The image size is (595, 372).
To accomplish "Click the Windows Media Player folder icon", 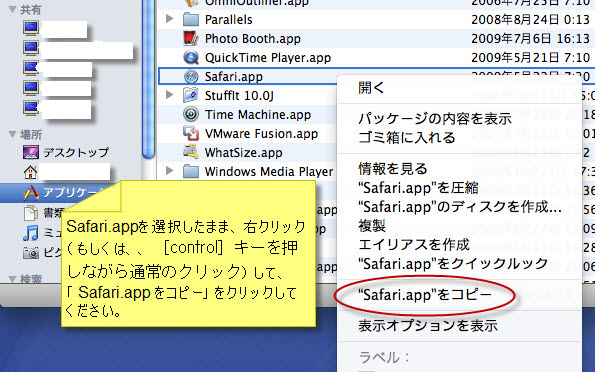I will (191, 171).
